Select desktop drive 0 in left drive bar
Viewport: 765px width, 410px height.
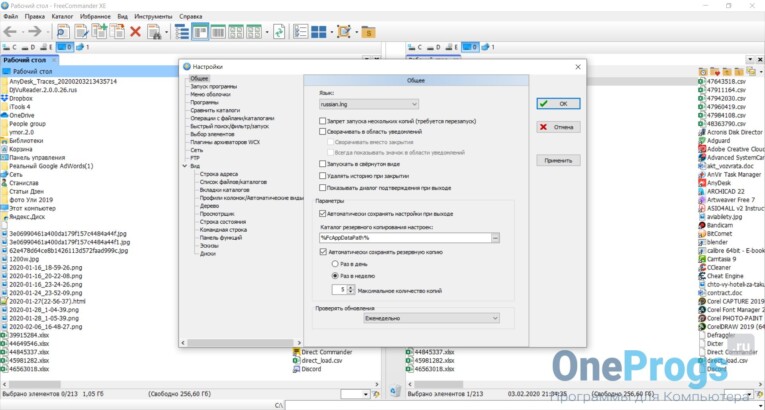65,47
